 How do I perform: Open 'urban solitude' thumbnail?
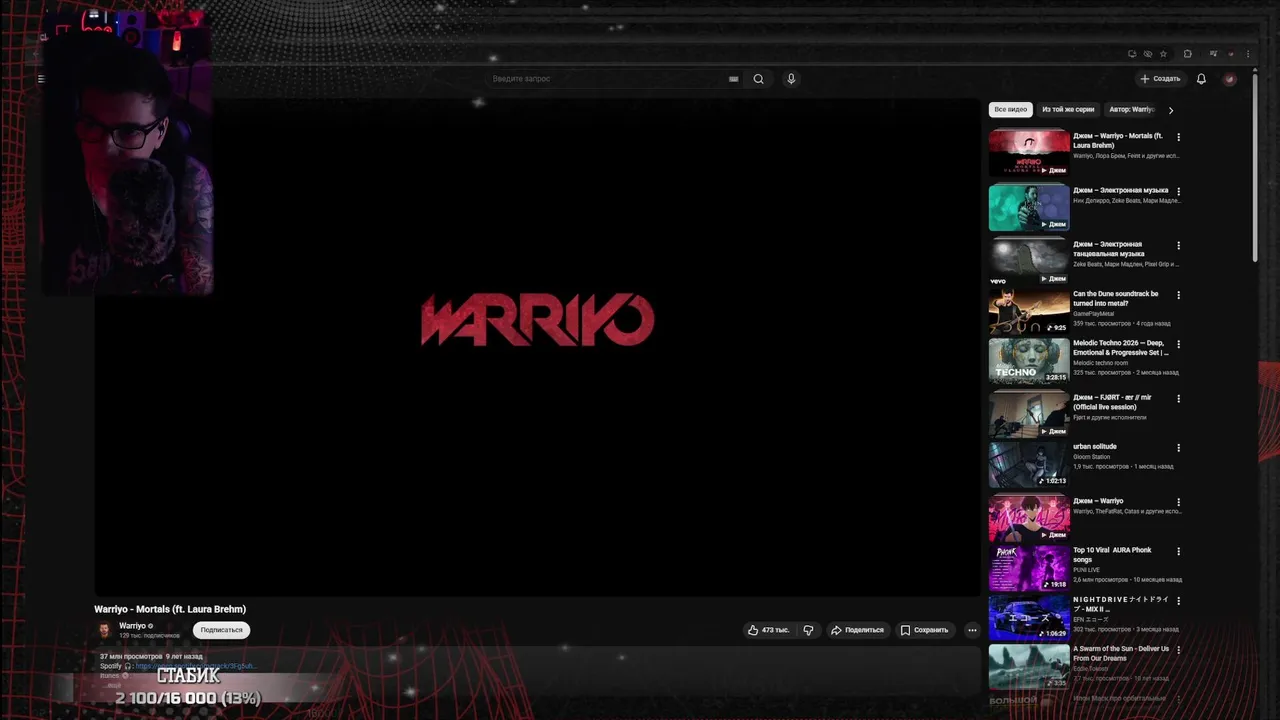[x=1029, y=464]
